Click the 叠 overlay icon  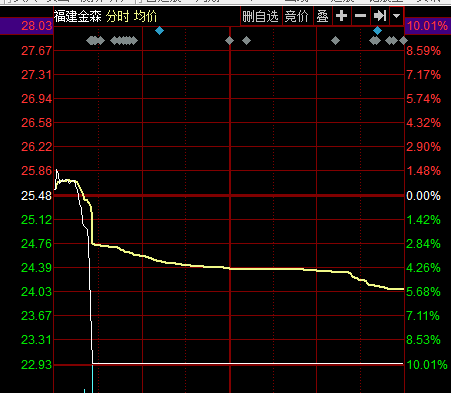322,16
